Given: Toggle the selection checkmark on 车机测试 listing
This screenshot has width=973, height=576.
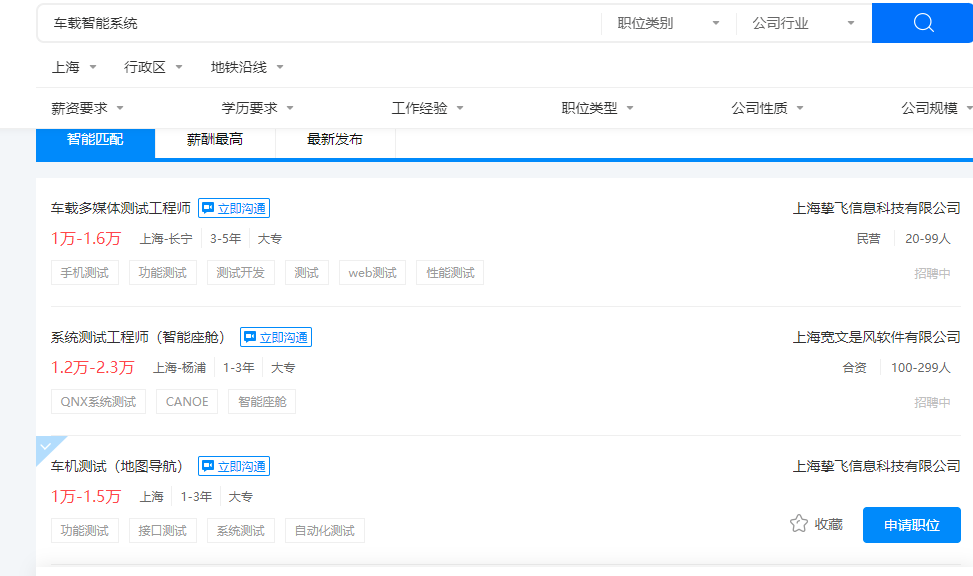Looking at the screenshot, I should click(45, 446).
